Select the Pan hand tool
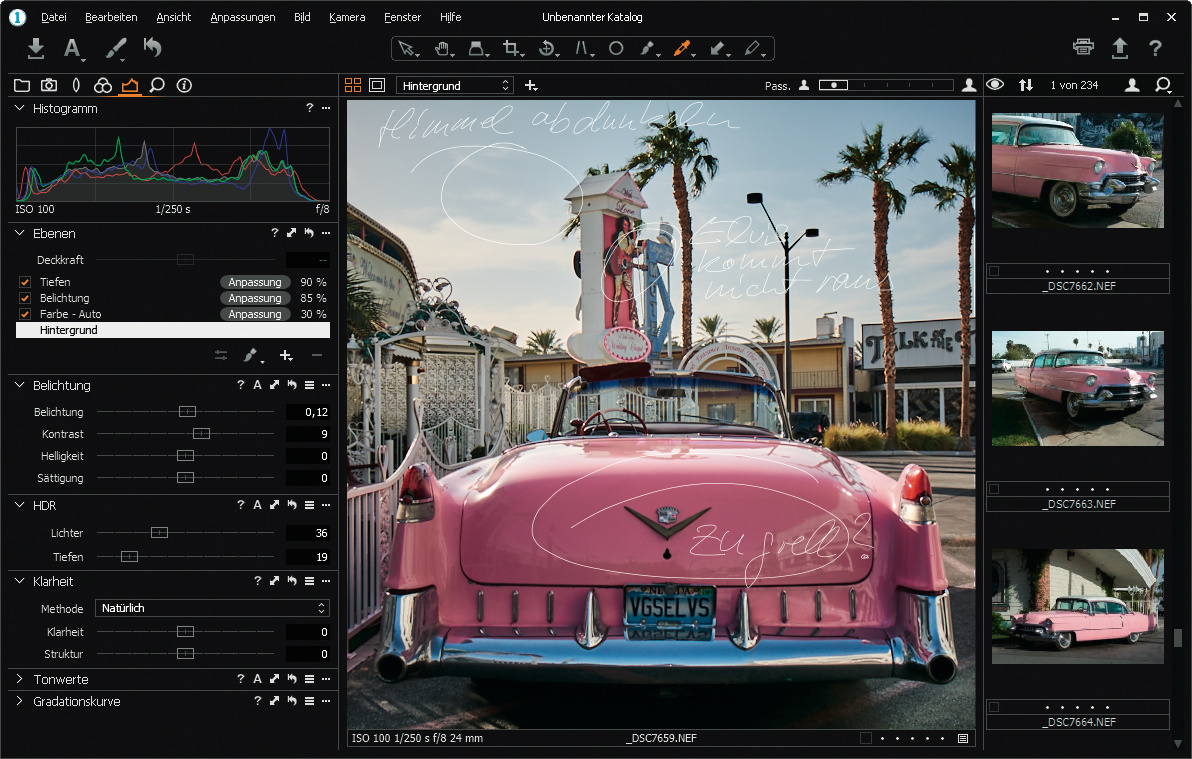 pos(441,48)
